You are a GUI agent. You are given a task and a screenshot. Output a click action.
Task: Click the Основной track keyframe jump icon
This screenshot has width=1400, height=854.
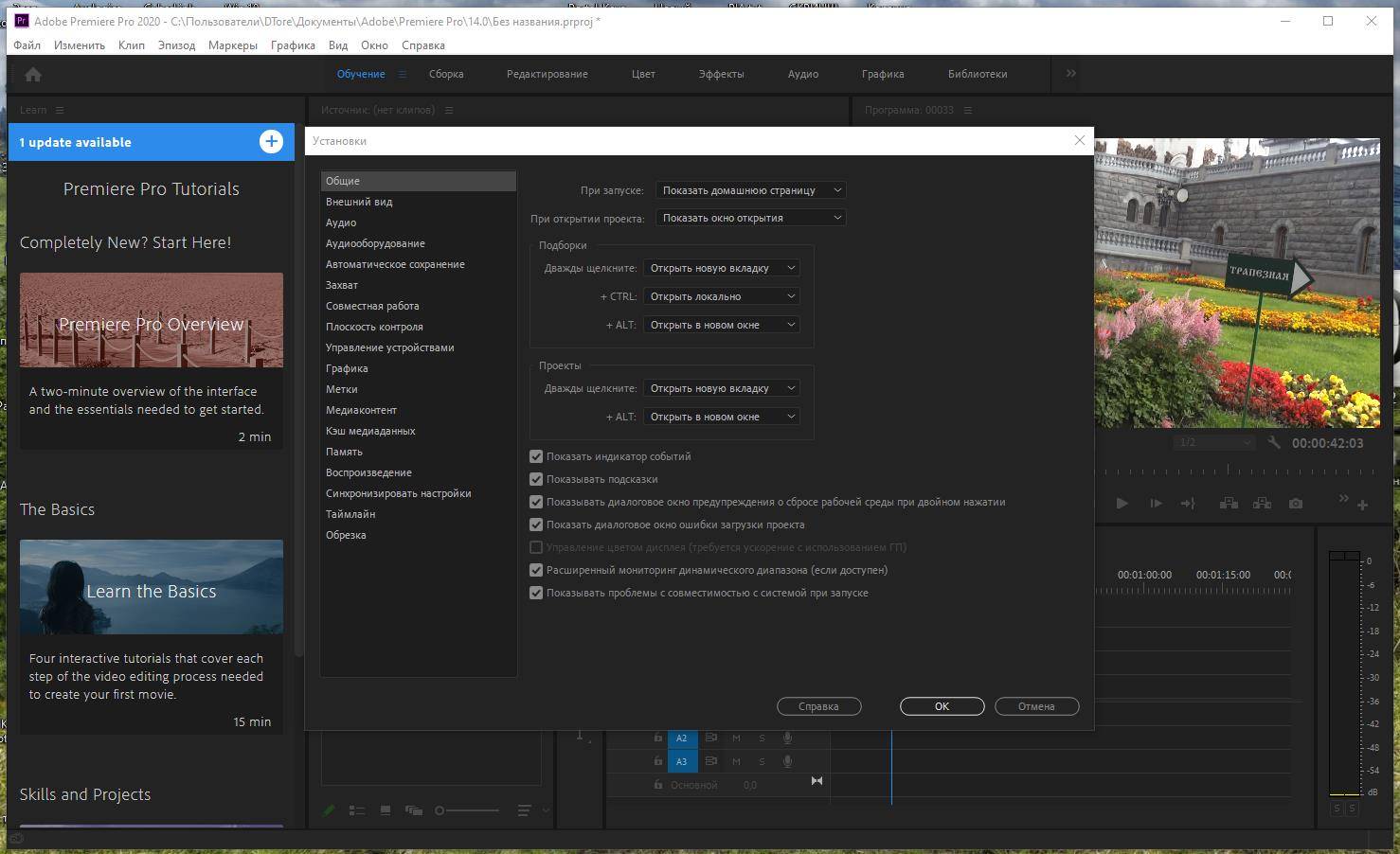[817, 781]
